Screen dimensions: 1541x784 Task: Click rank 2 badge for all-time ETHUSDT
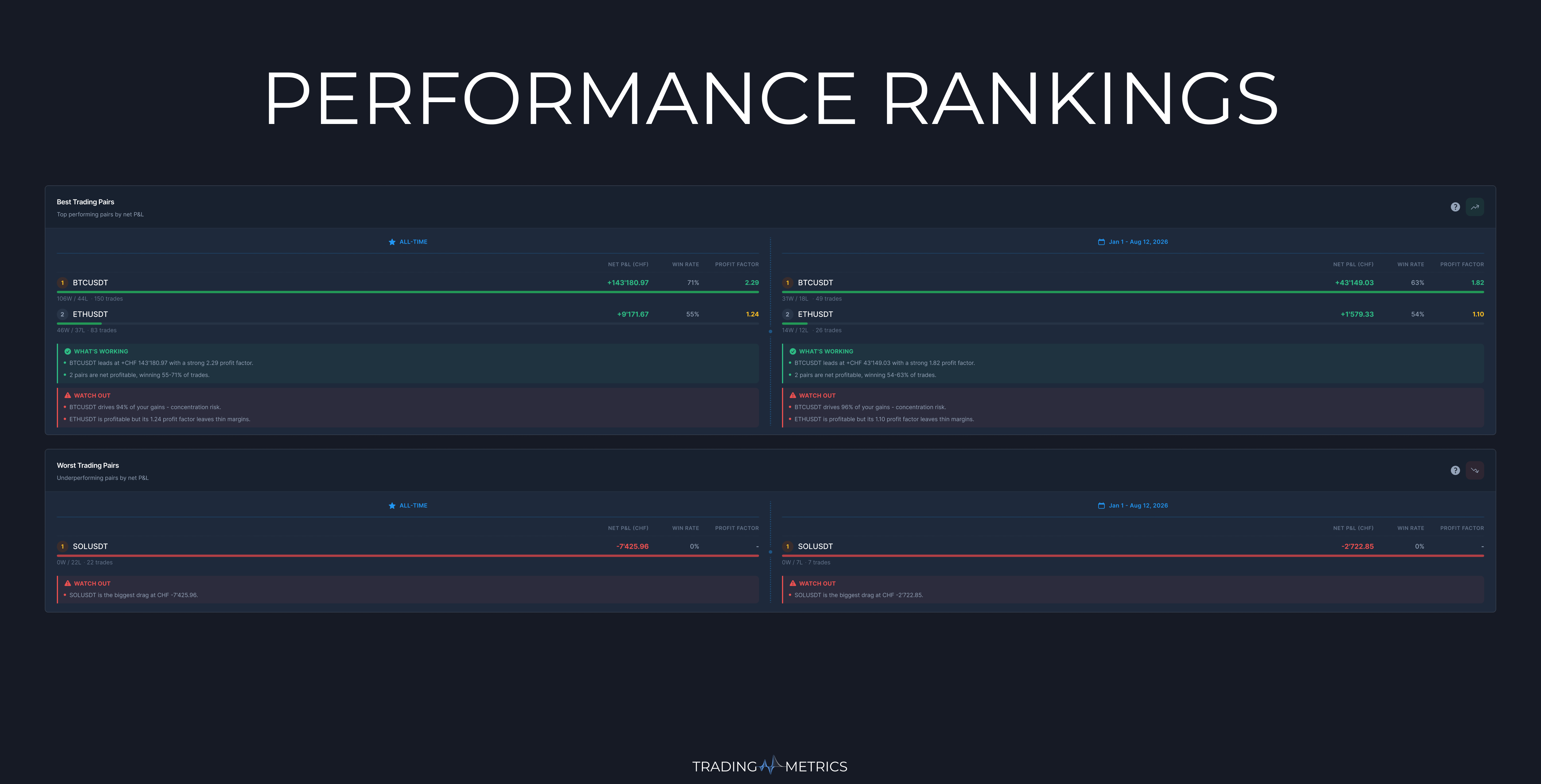(62, 315)
